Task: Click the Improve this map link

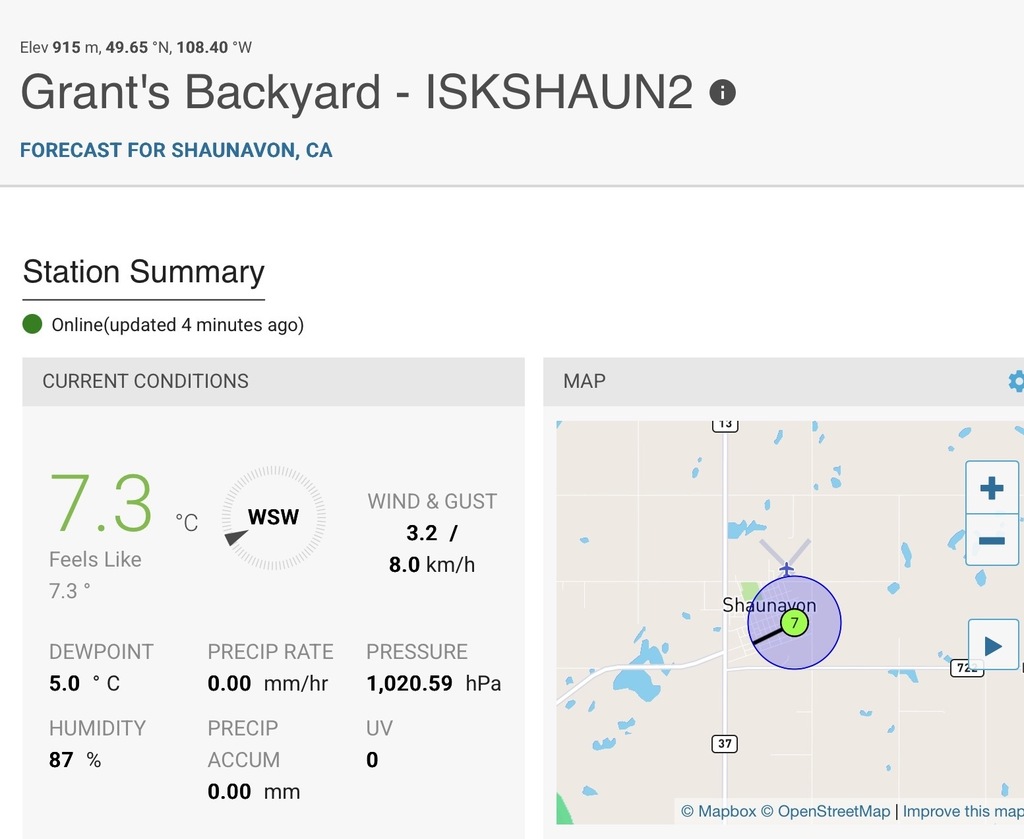Action: [x=963, y=811]
